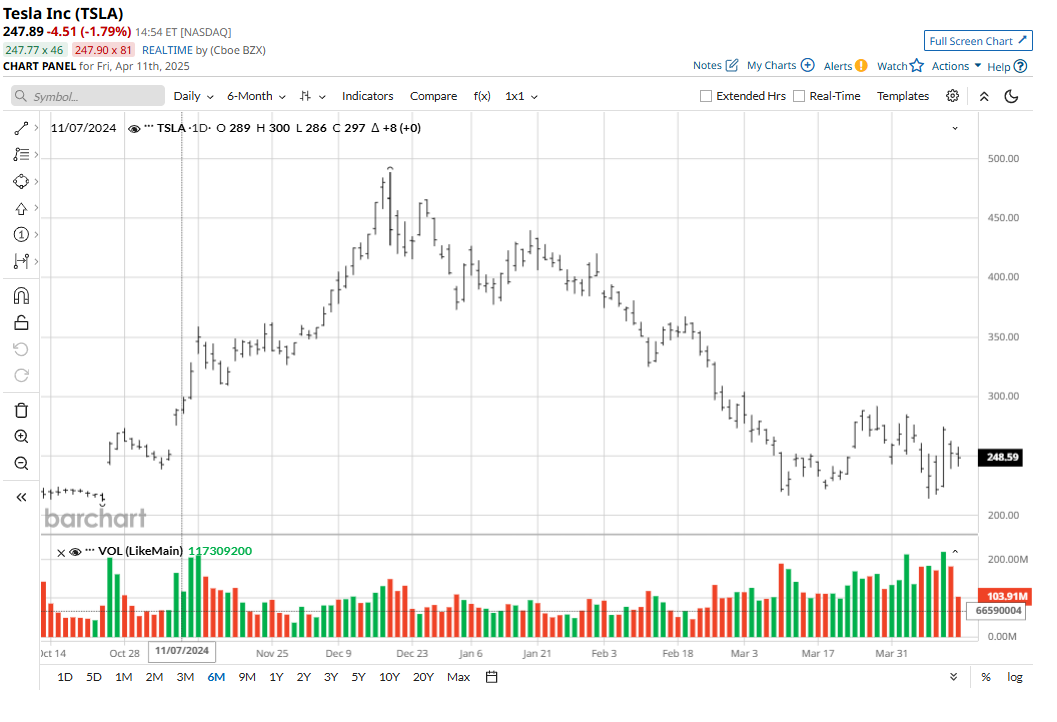
Task: Open chart settings gear icon
Action: coord(952,96)
